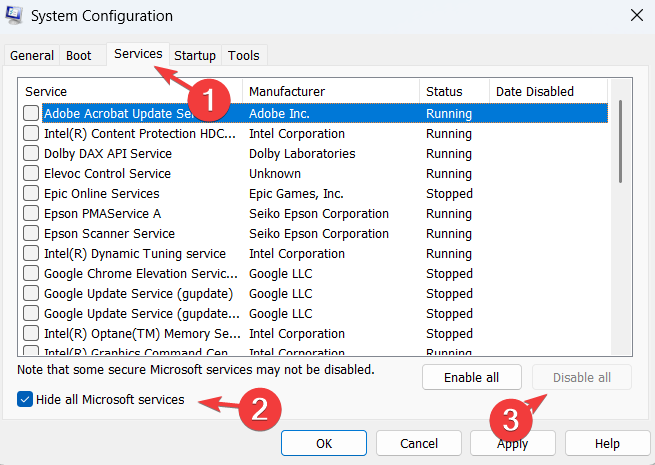Check the Adobe Acrobat Update Service box
This screenshot has width=655, height=465.
31,114
